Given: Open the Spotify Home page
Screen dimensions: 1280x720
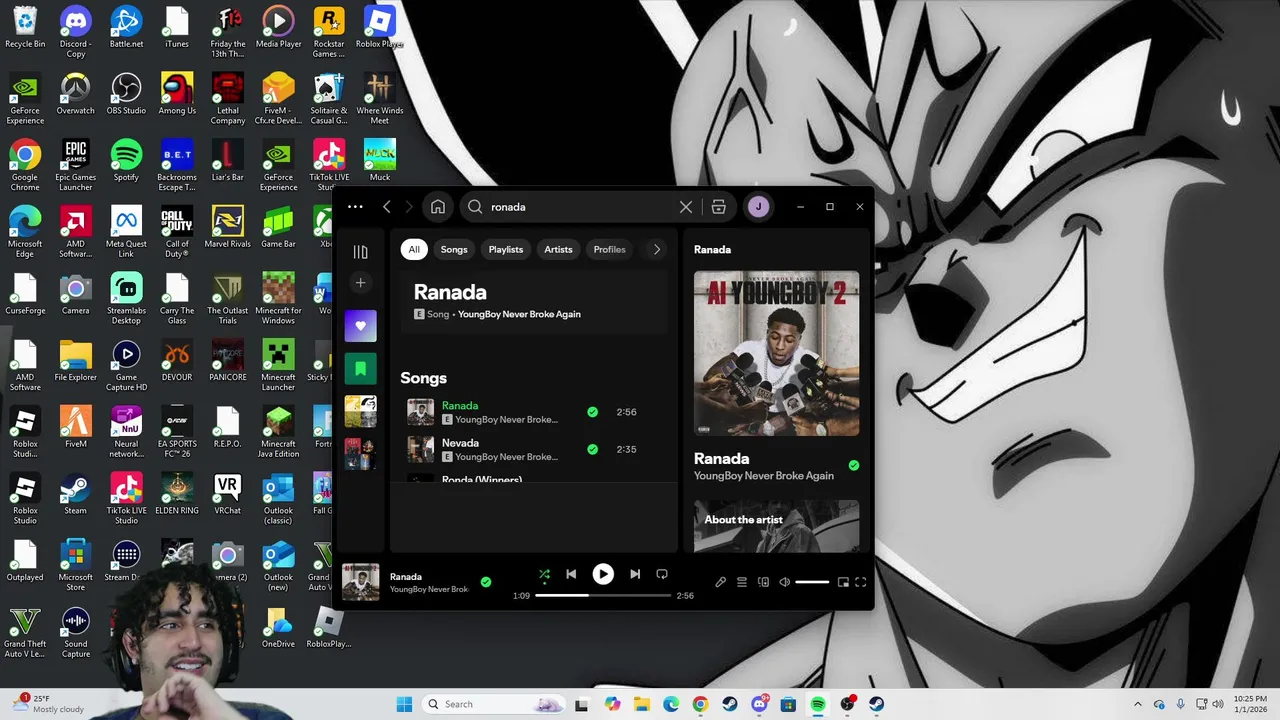Looking at the screenshot, I should (438, 207).
